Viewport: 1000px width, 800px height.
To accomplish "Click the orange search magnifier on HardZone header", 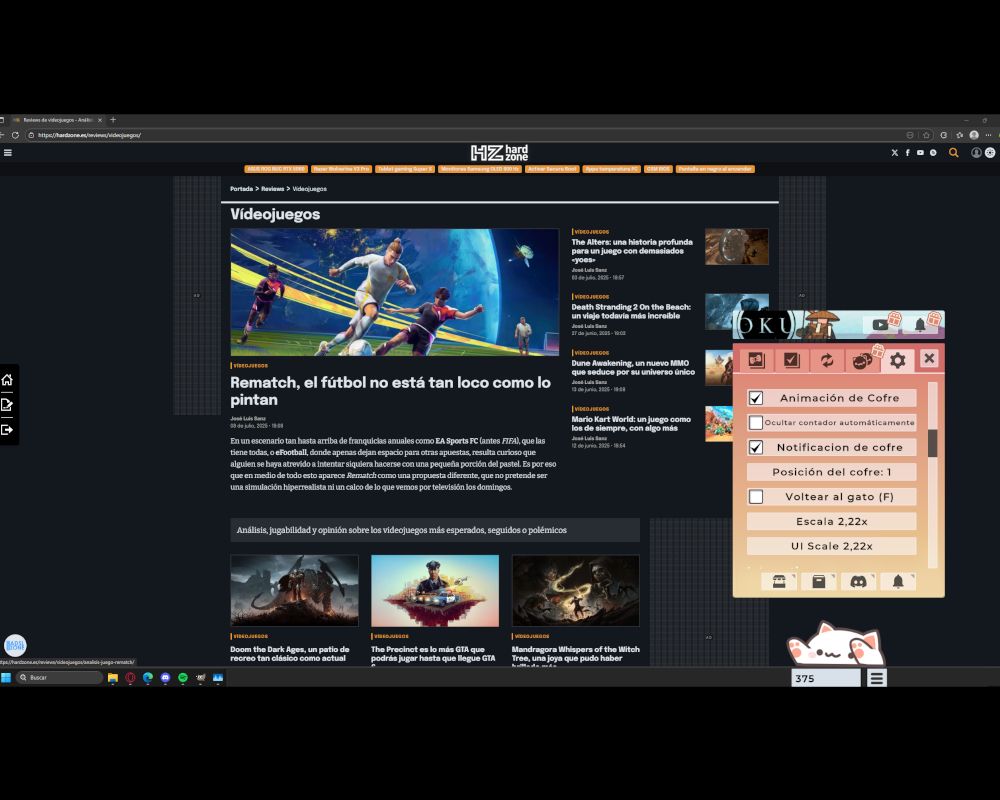I will tap(953, 153).
